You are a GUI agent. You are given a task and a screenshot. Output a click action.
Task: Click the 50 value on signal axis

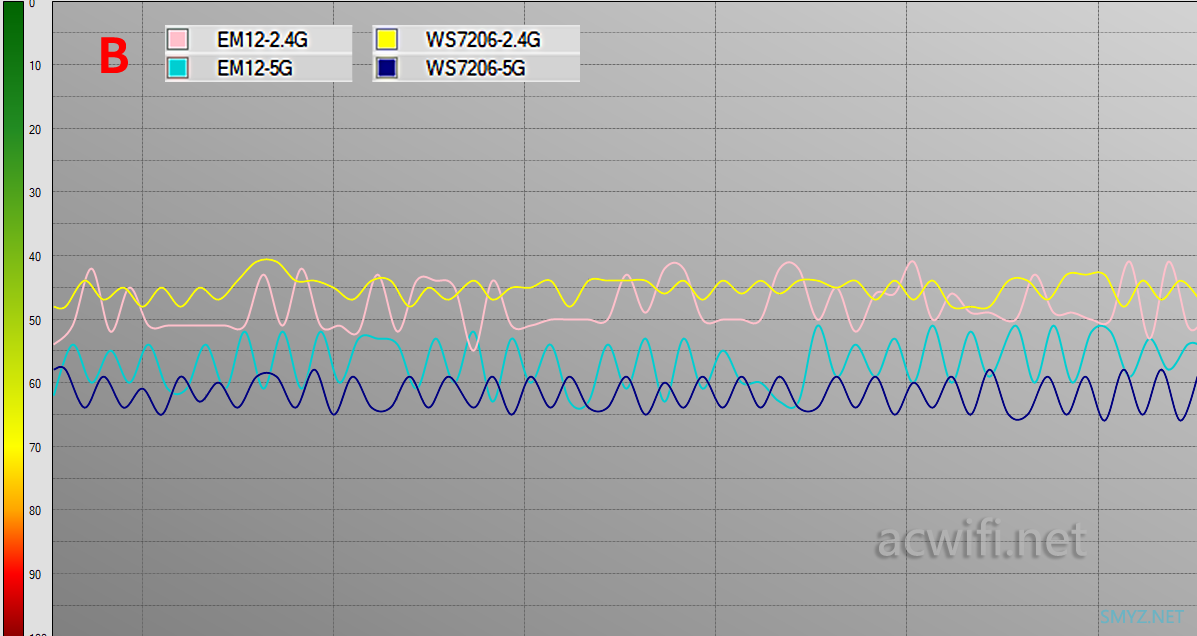coord(36,320)
